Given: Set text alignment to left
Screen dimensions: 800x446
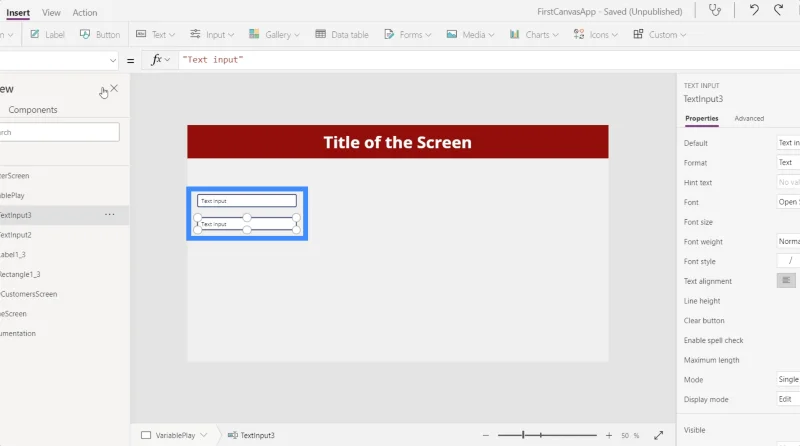Looking at the screenshot, I should tap(786, 280).
